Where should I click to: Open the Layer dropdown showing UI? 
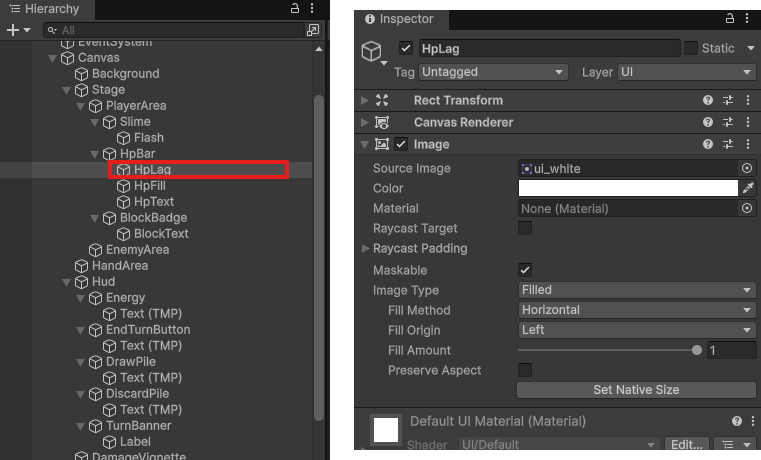click(687, 72)
